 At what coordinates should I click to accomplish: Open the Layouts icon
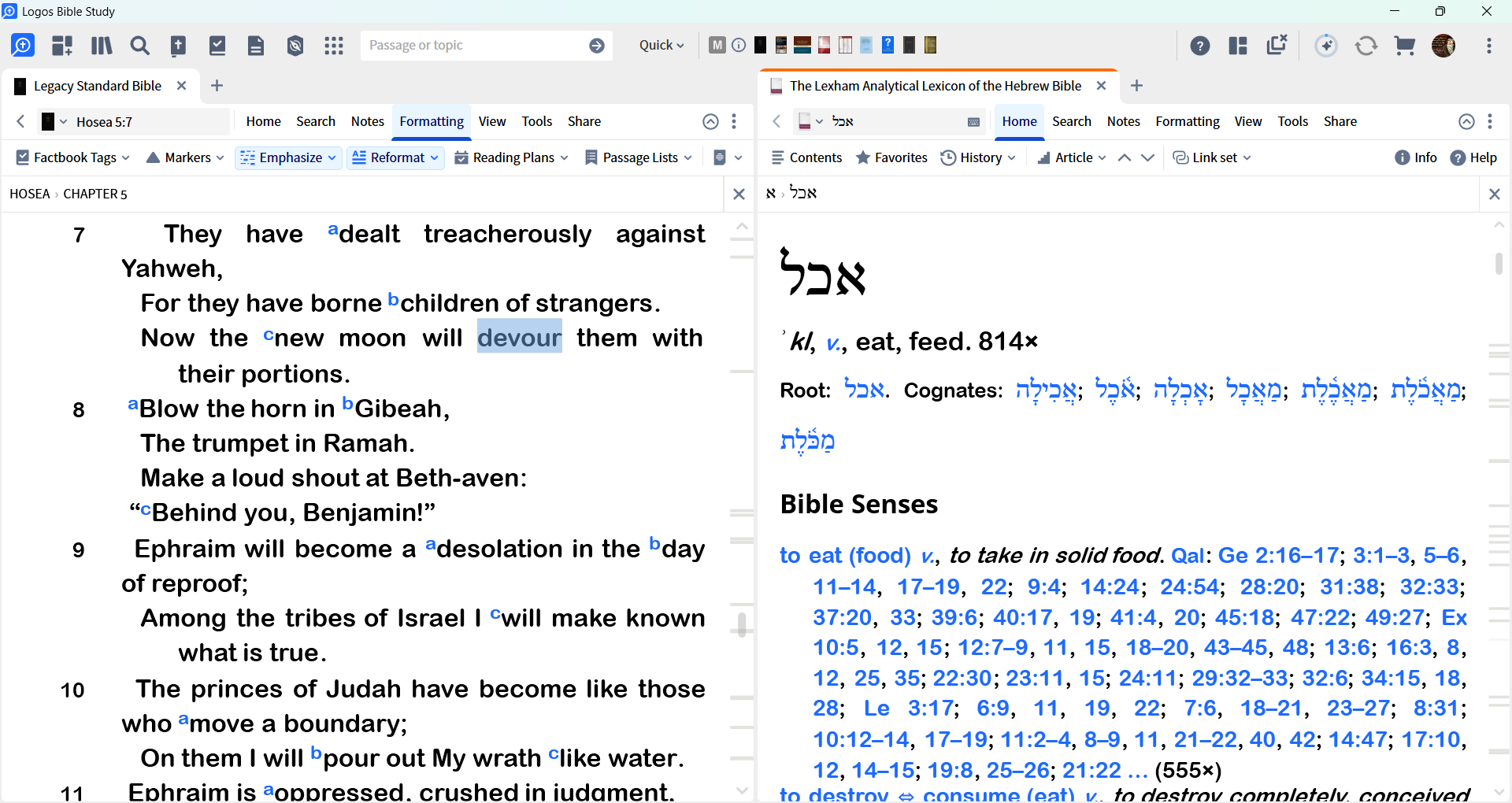click(x=1238, y=46)
